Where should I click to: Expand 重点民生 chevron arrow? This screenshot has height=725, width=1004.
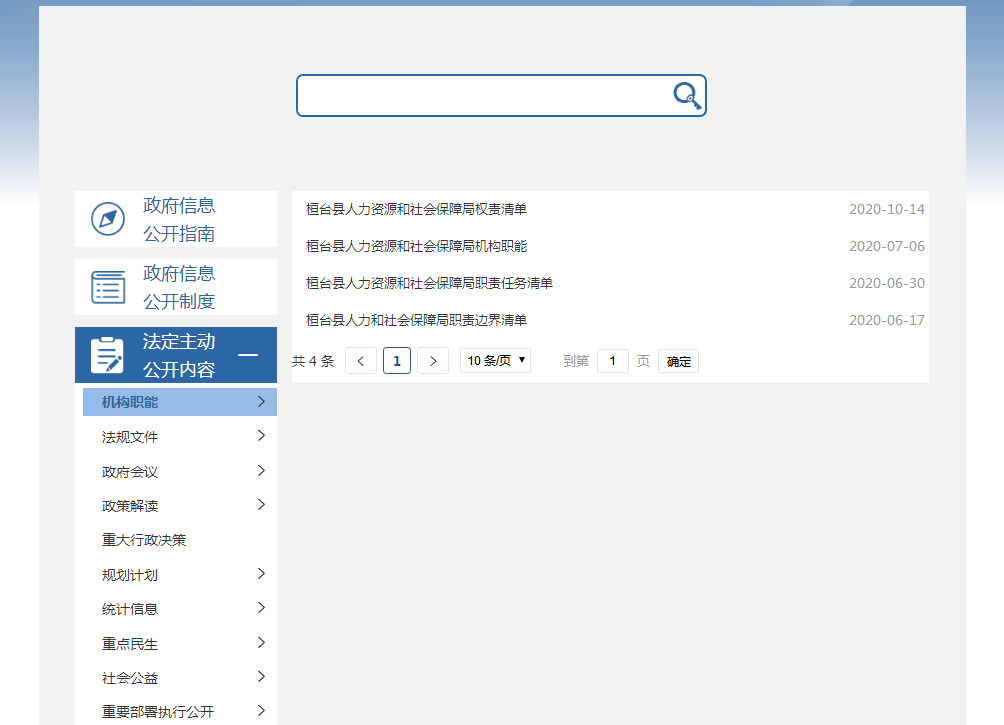pyautogui.click(x=261, y=642)
